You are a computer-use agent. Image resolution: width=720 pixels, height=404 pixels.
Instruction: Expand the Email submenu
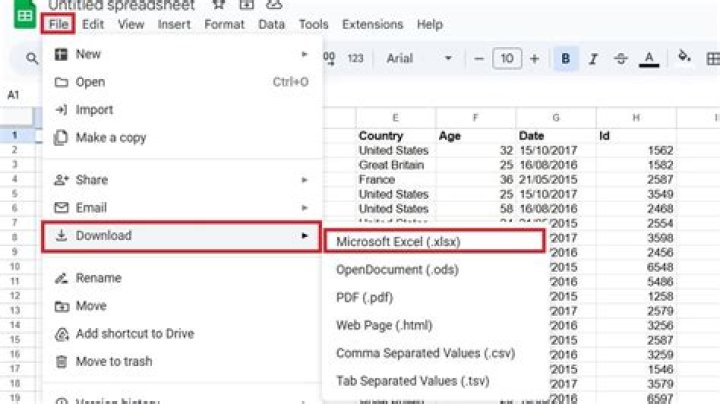coord(182,208)
